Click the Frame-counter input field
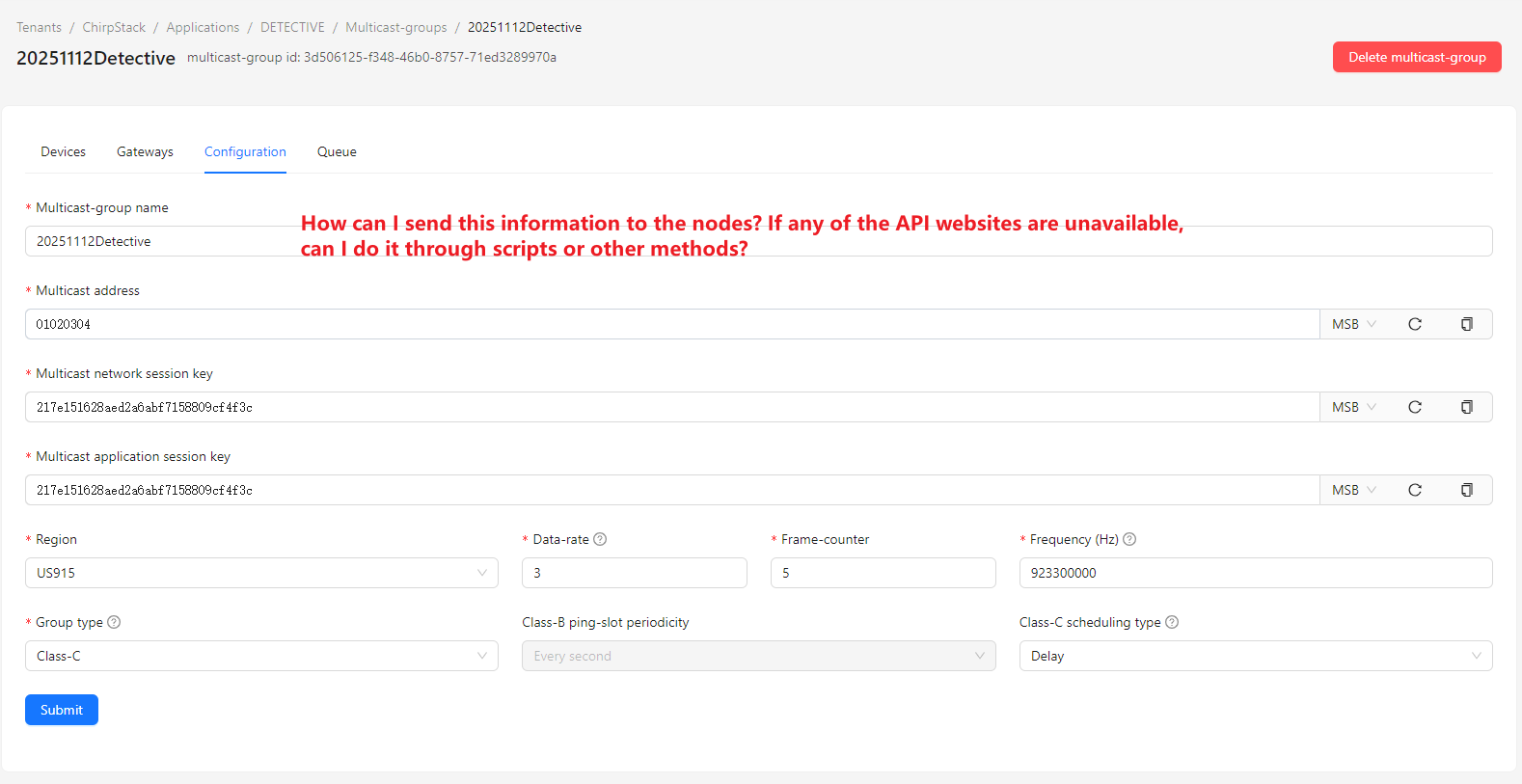The width and height of the screenshot is (1522, 784). point(883,573)
